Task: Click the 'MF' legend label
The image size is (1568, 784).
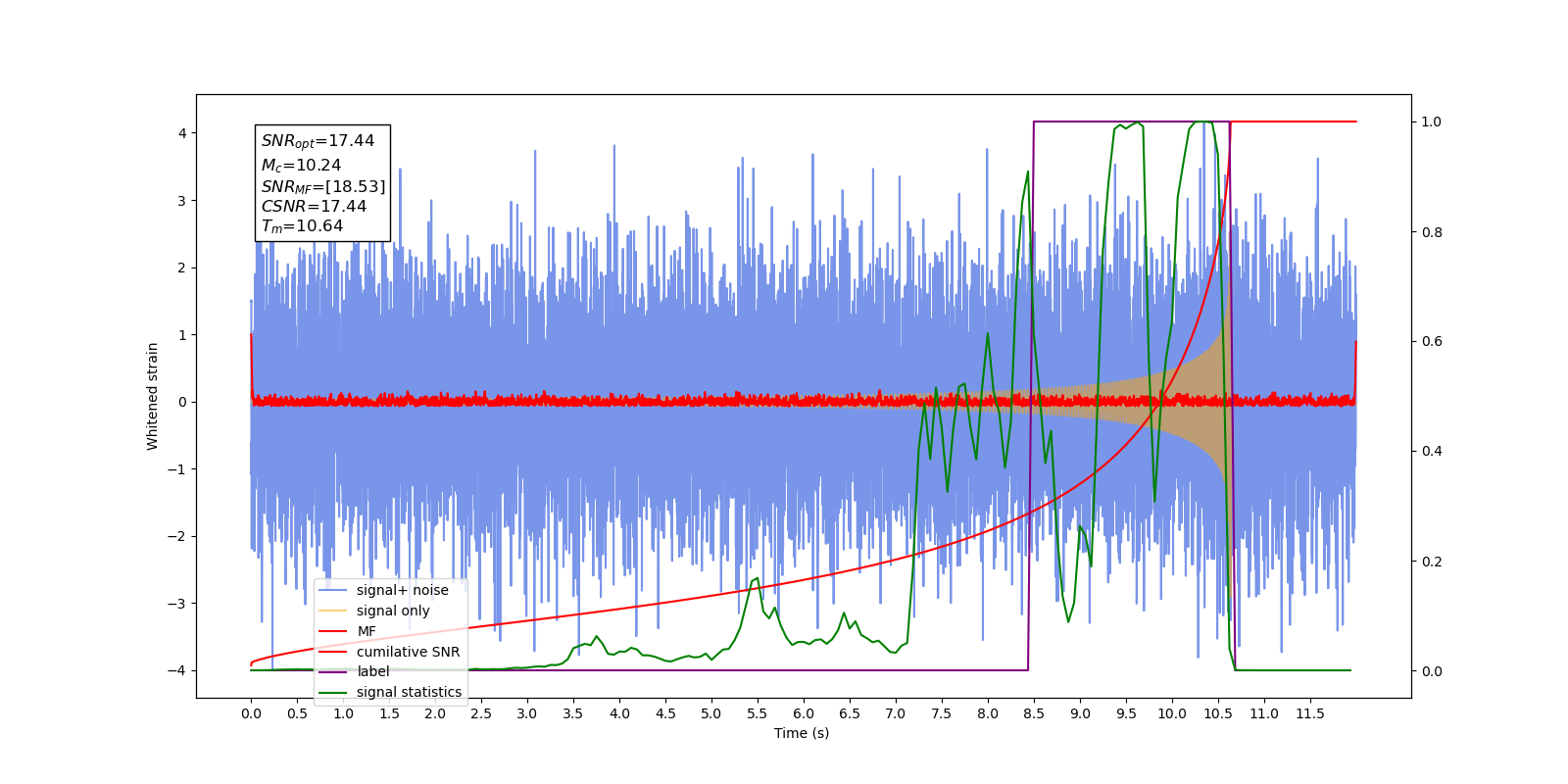Action: click(x=367, y=631)
